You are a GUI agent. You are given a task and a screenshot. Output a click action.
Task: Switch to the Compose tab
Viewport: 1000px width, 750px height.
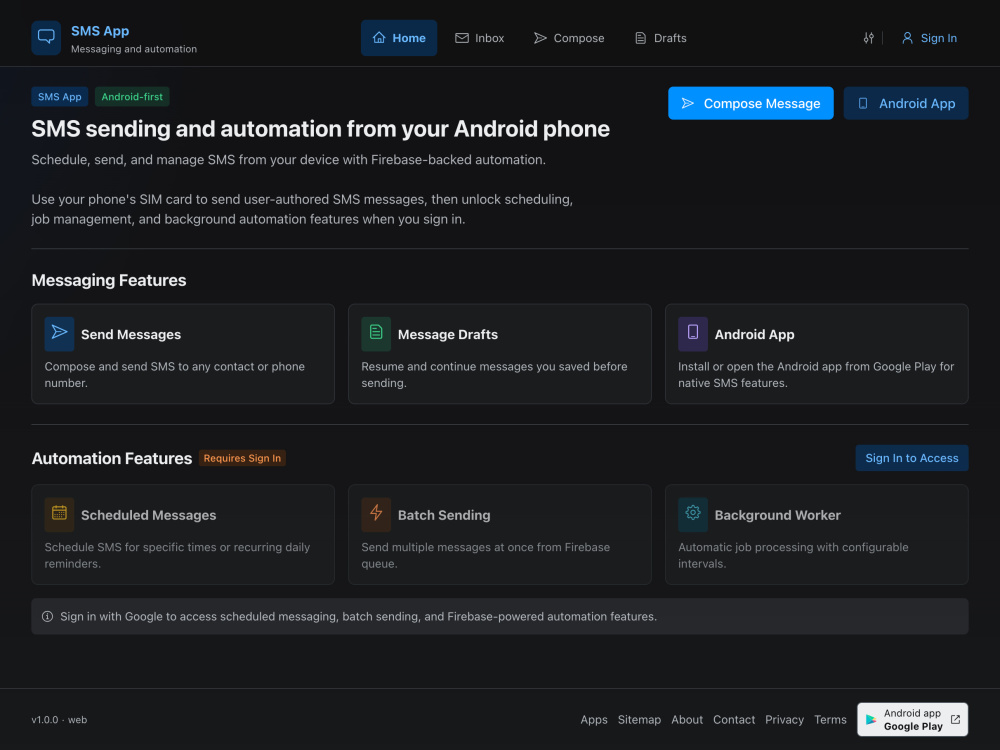coord(569,38)
